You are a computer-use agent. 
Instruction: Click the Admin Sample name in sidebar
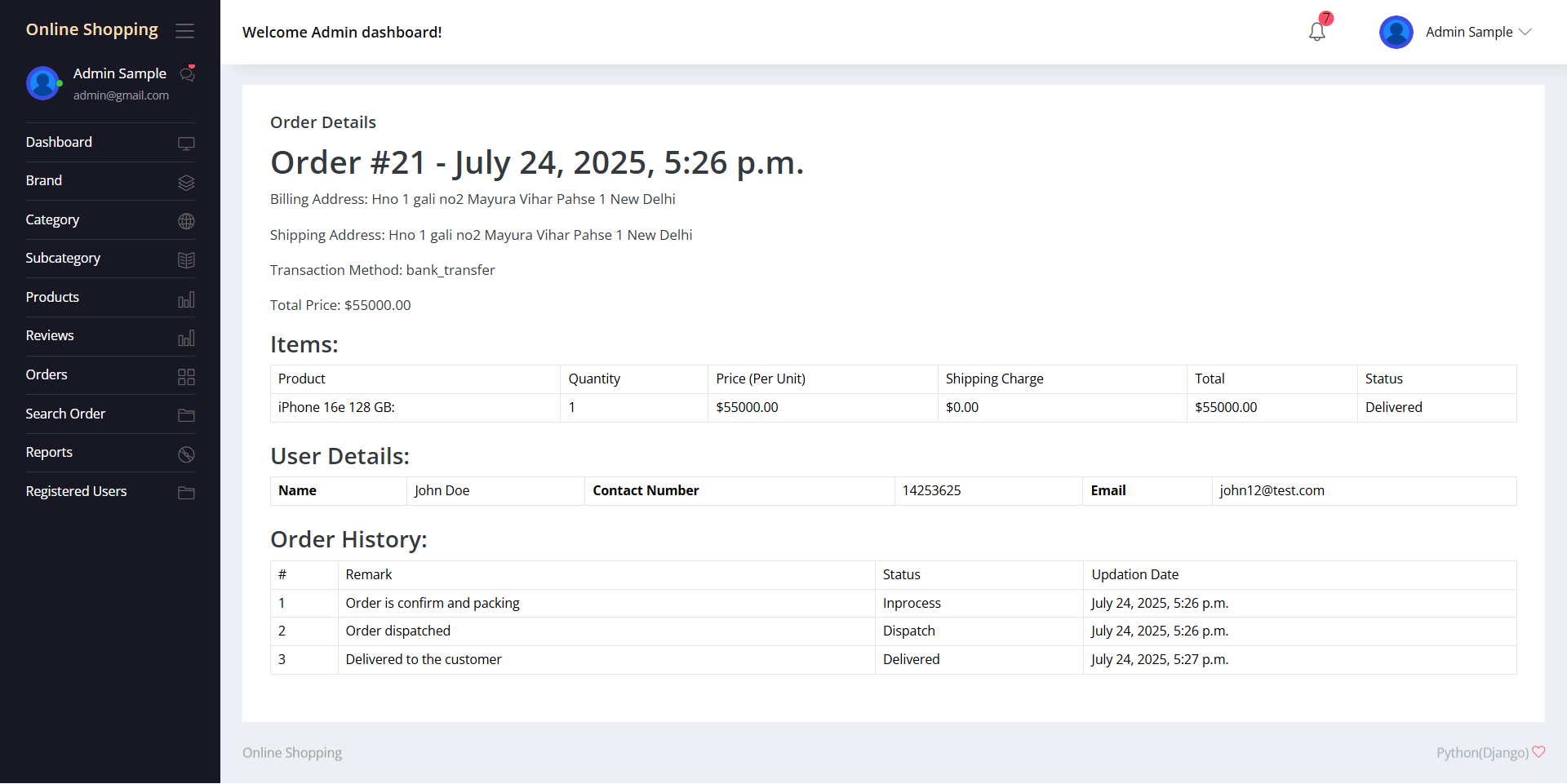tap(120, 73)
